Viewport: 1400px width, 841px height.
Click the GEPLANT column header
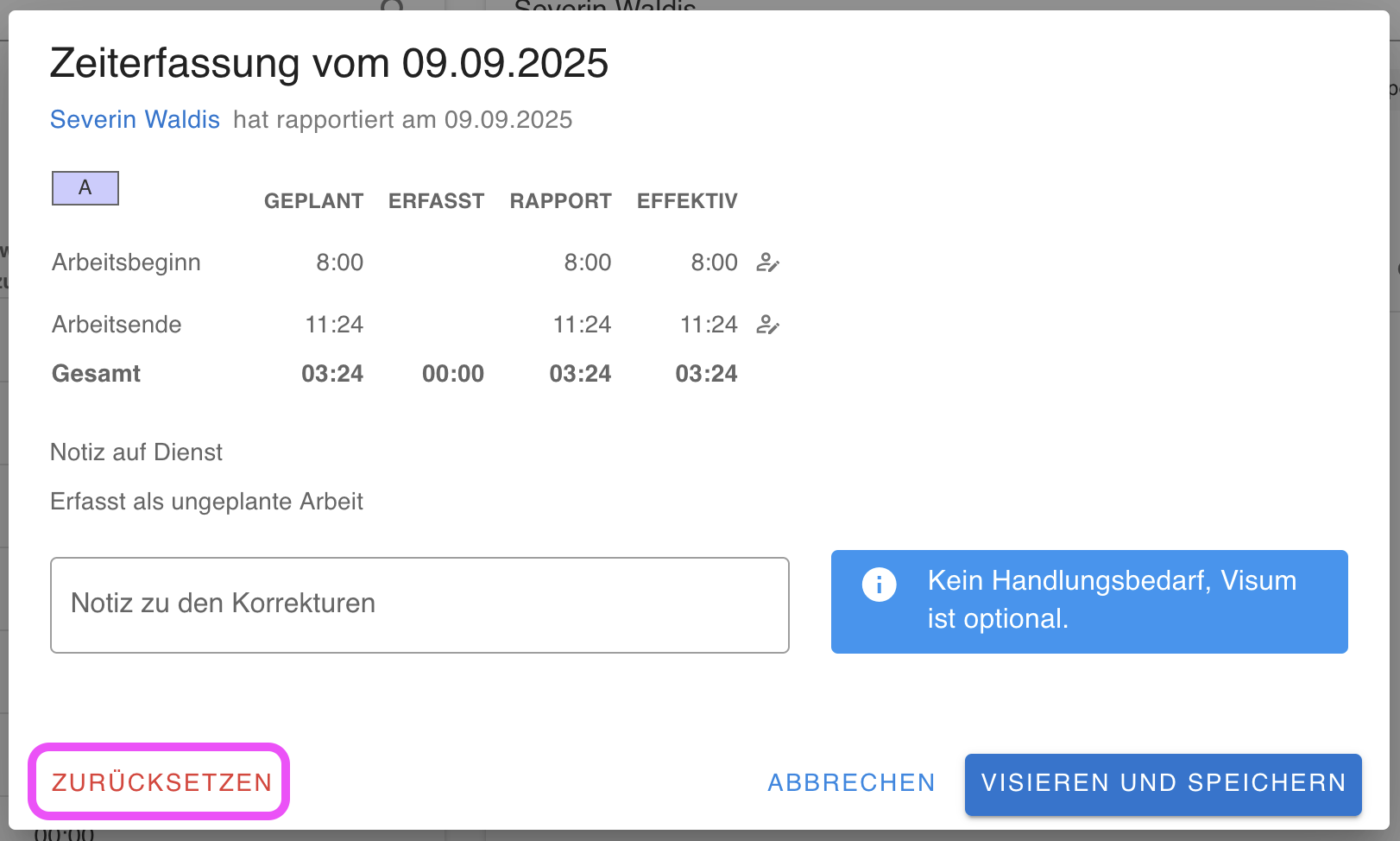coord(313,201)
